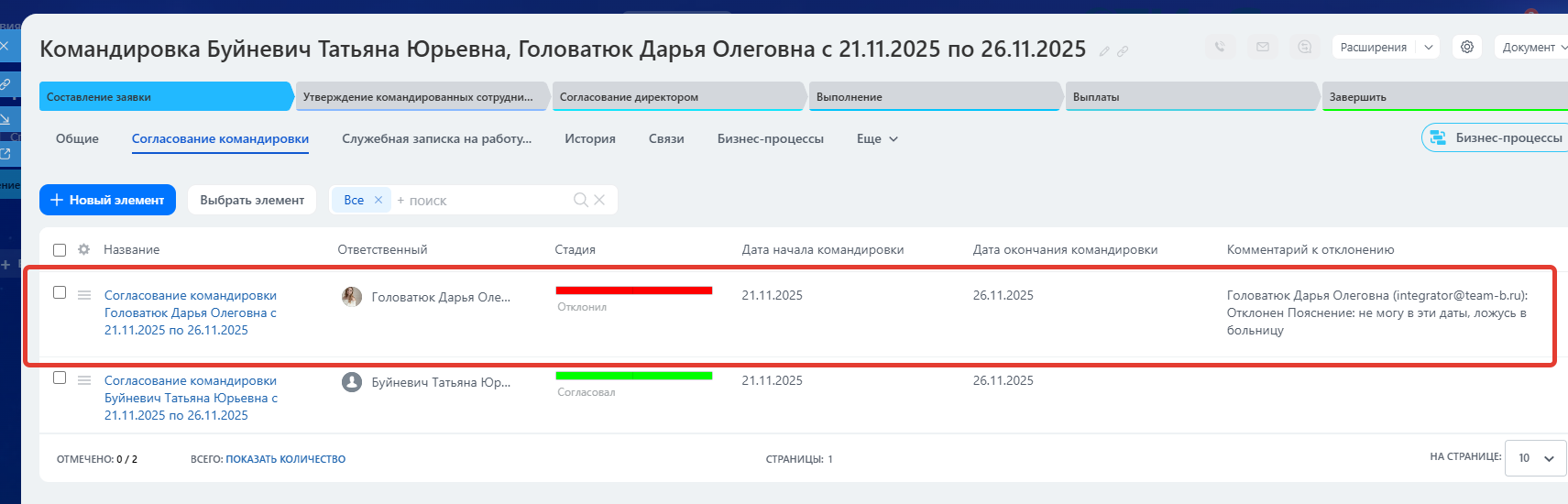Click the phone call icon

(x=1220, y=47)
